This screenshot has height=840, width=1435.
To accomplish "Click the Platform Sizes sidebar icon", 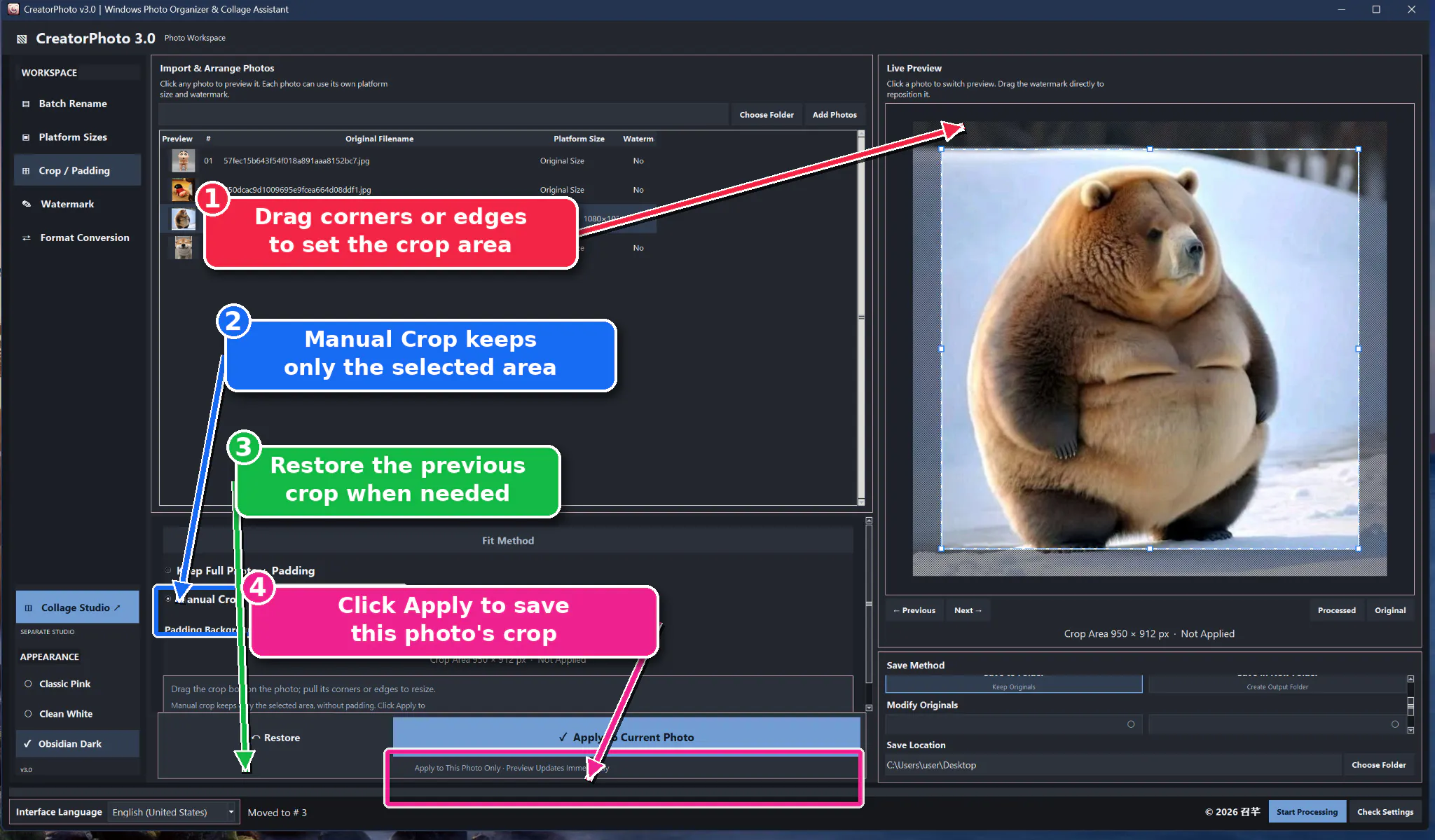I will 26,137.
